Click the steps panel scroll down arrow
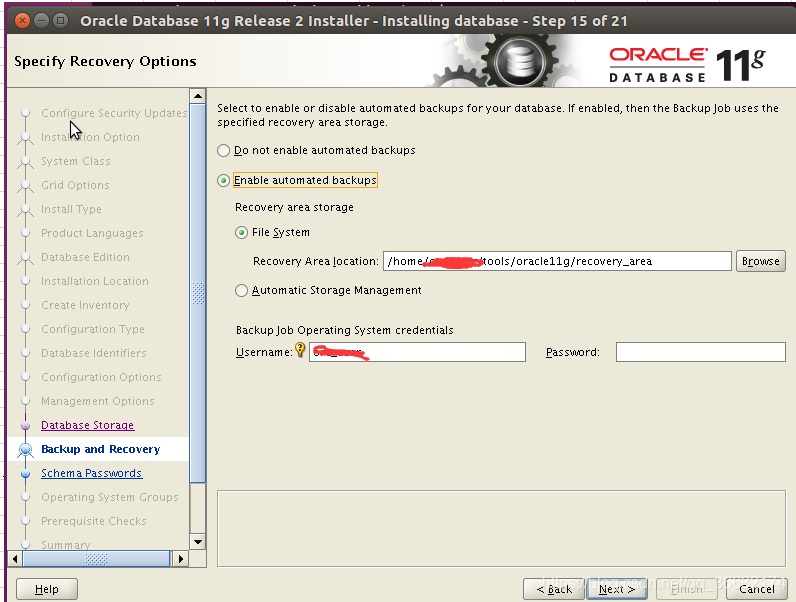The height and width of the screenshot is (602, 796). pyautogui.click(x=197, y=542)
